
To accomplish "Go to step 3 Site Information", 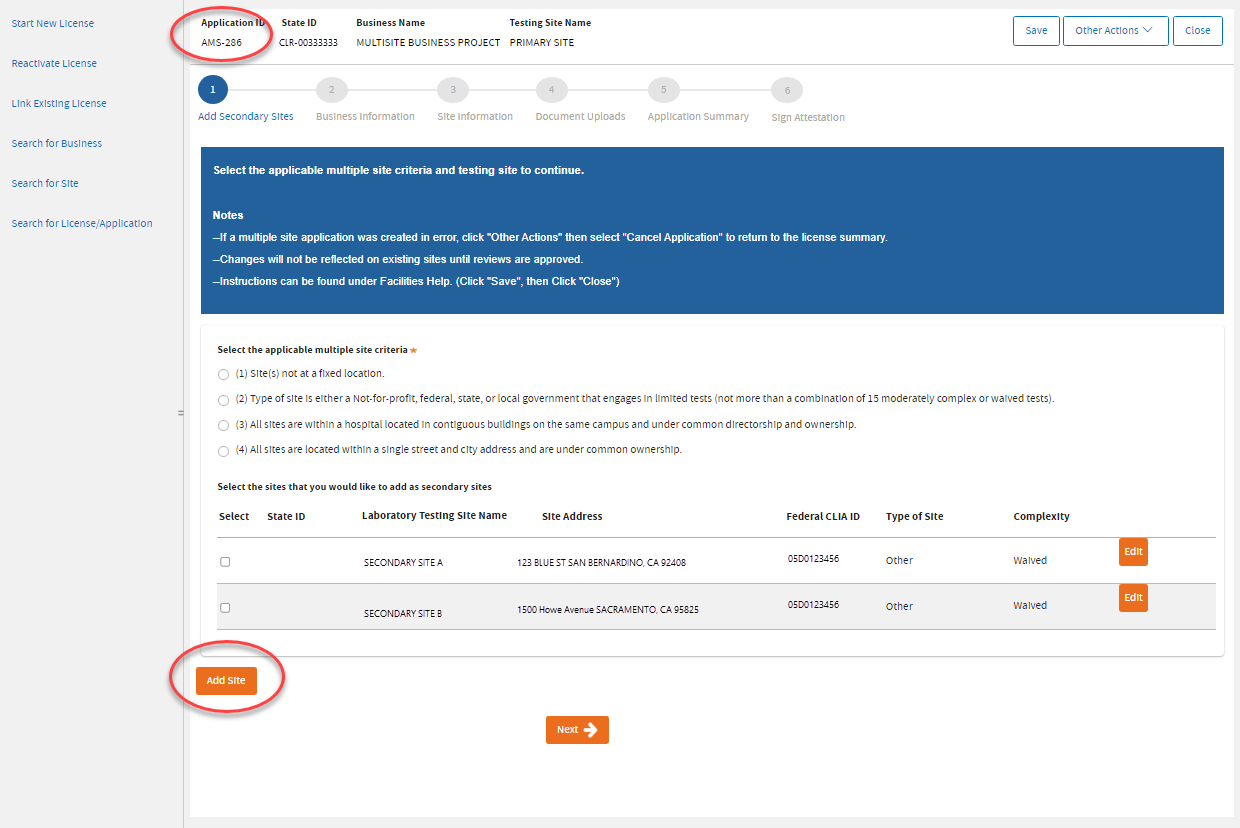I will click(453, 90).
